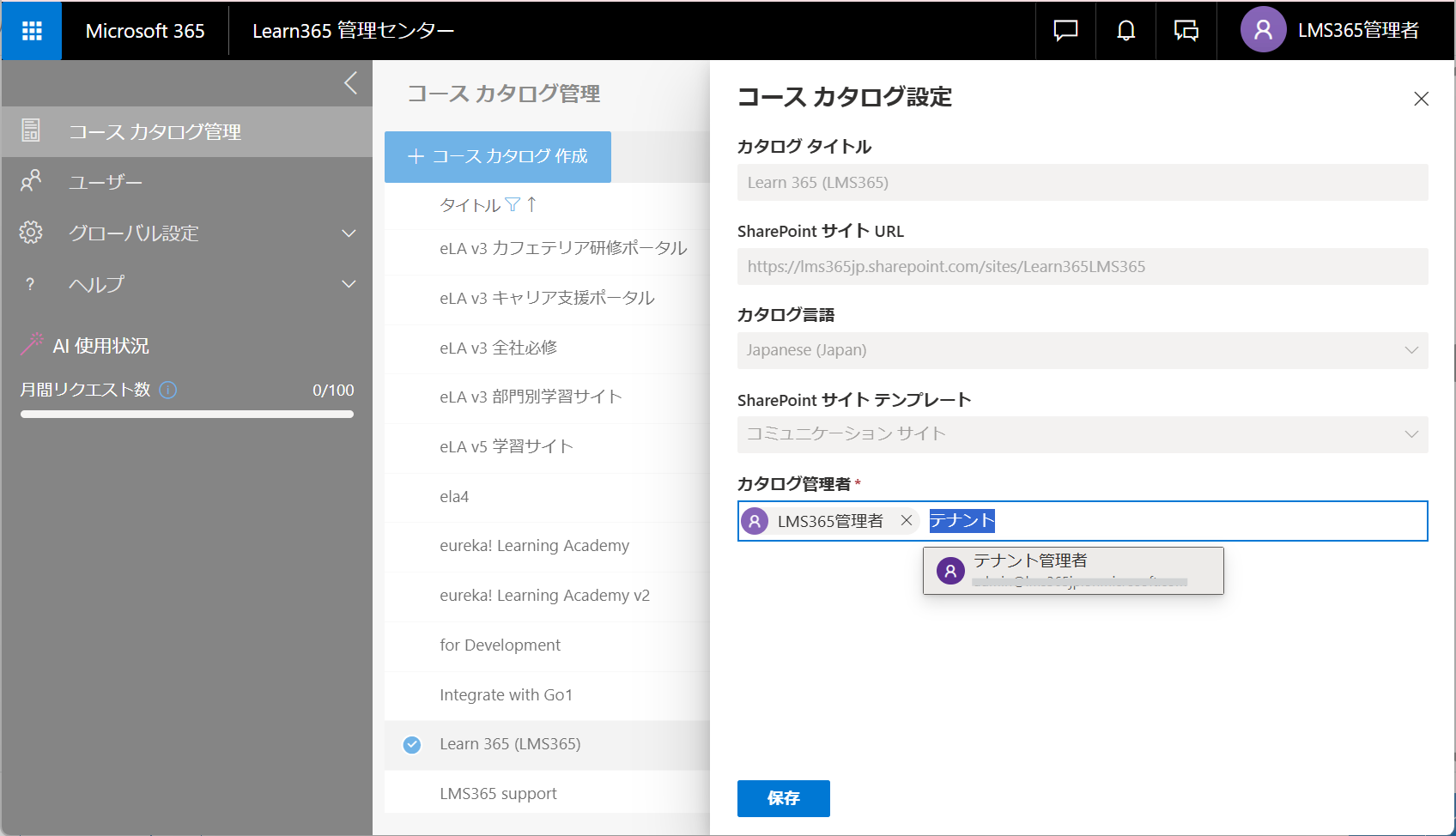
Task: Click the 保存 button
Action: [x=783, y=798]
